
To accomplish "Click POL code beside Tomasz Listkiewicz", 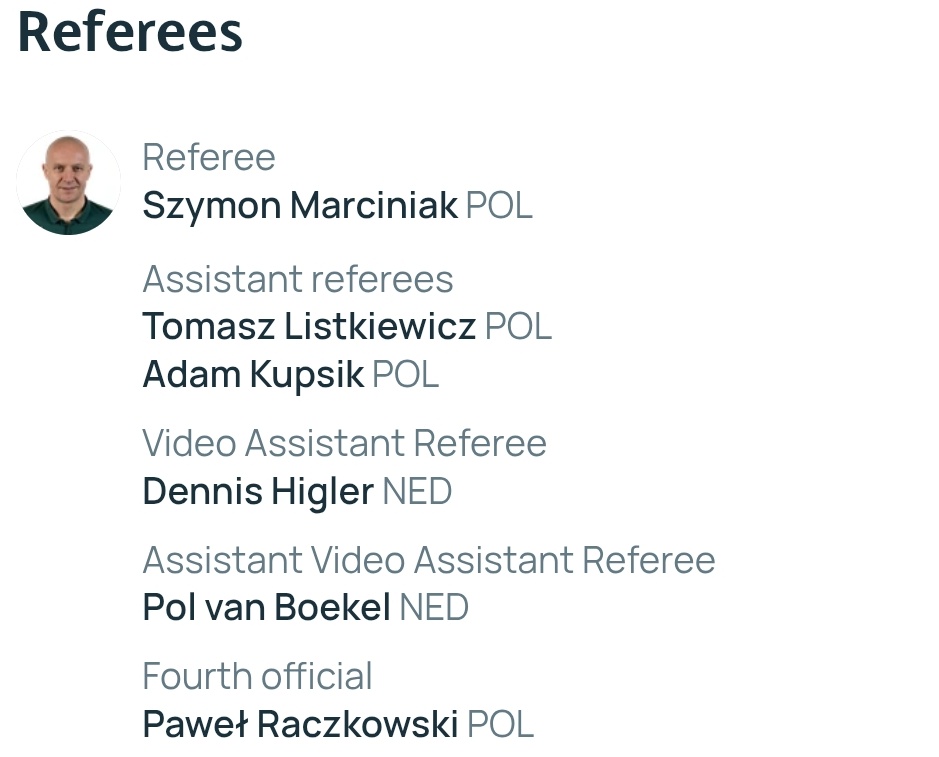I will coord(518,327).
